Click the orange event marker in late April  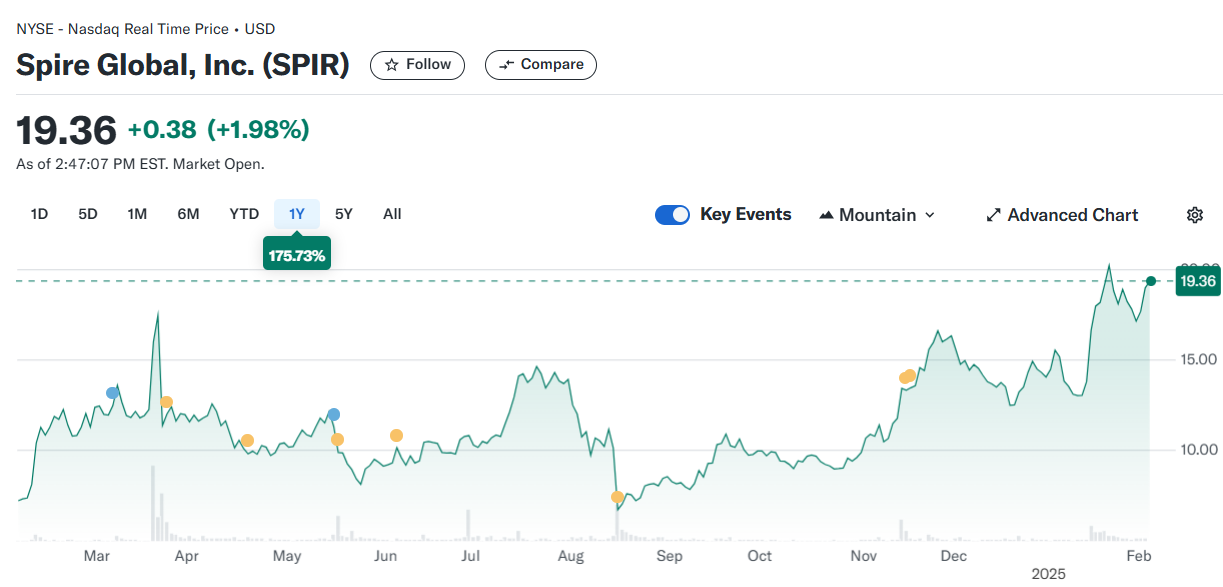(247, 441)
